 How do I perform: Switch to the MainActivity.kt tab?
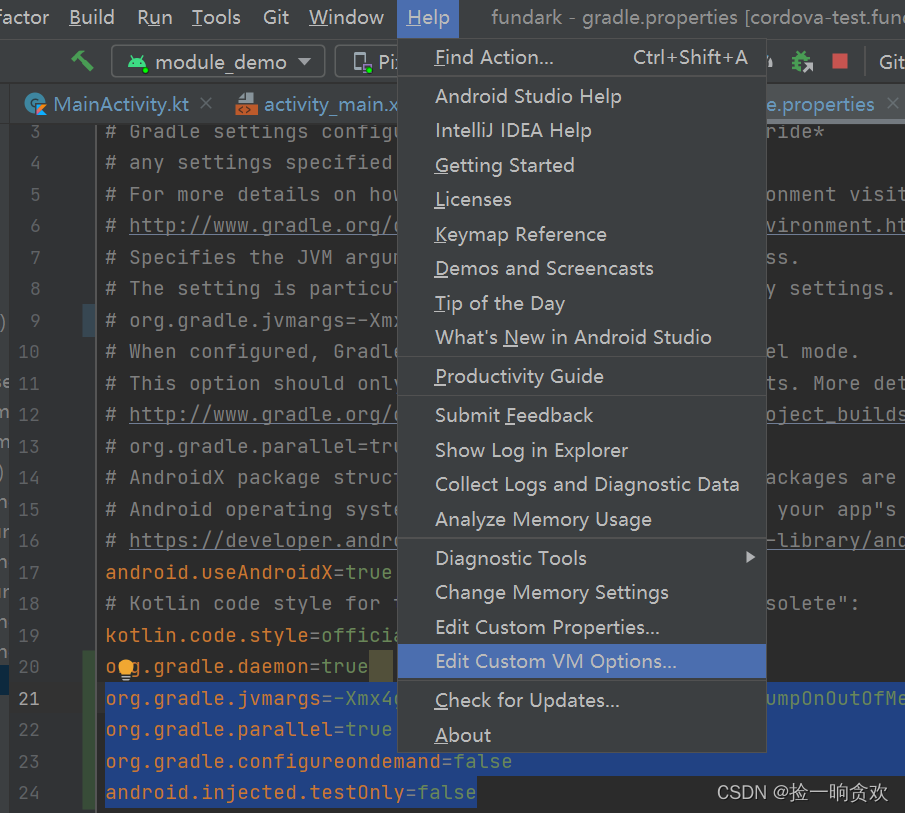pyautogui.click(x=120, y=104)
